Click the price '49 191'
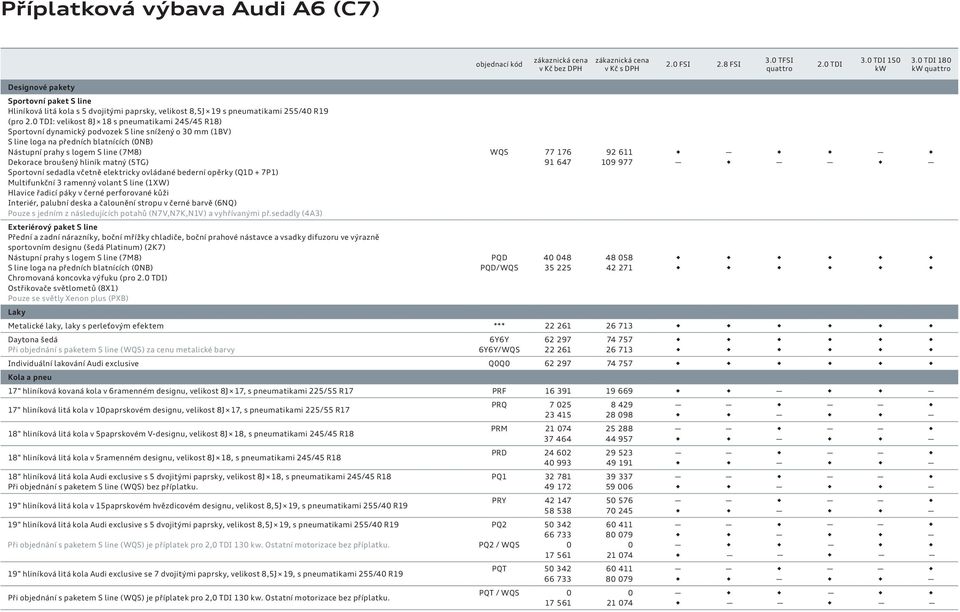960x612 pixels. tap(619, 463)
